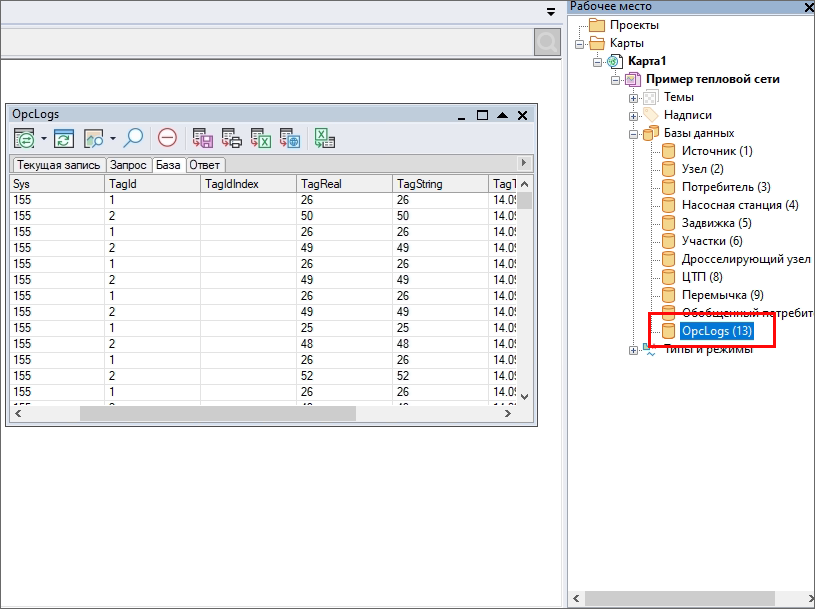Click the print export icon in OpcLogs toolbar
This screenshot has width=815, height=609.
pos(231,139)
